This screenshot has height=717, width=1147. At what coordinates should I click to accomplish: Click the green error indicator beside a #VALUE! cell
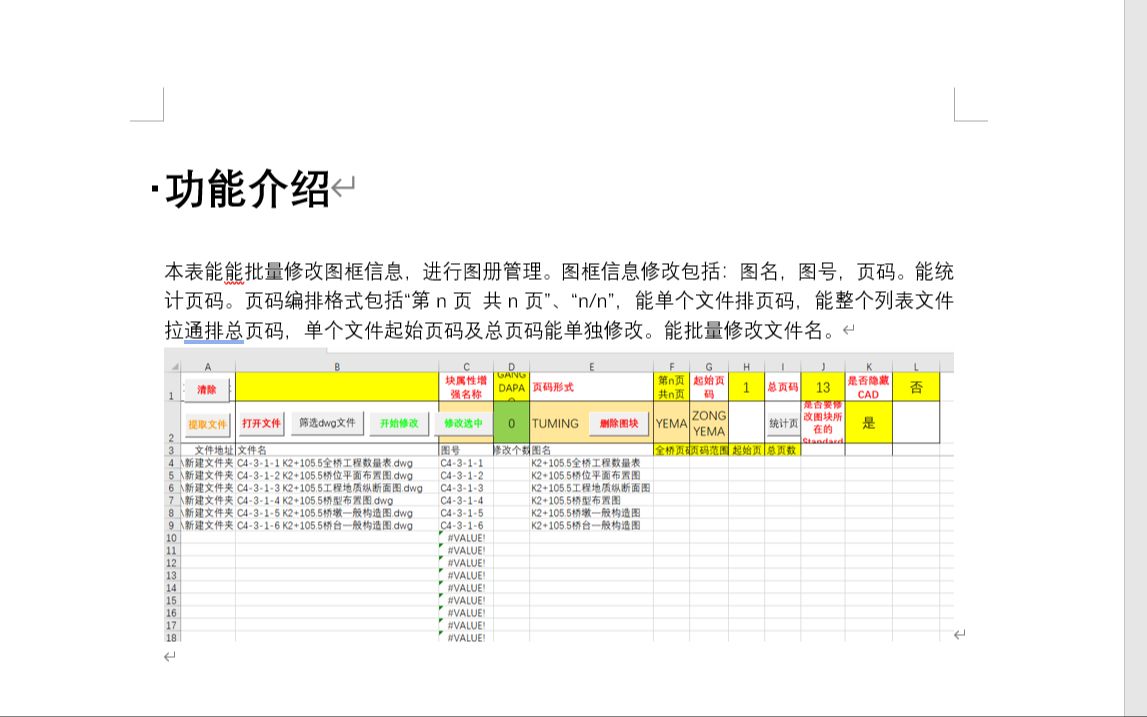point(440,533)
